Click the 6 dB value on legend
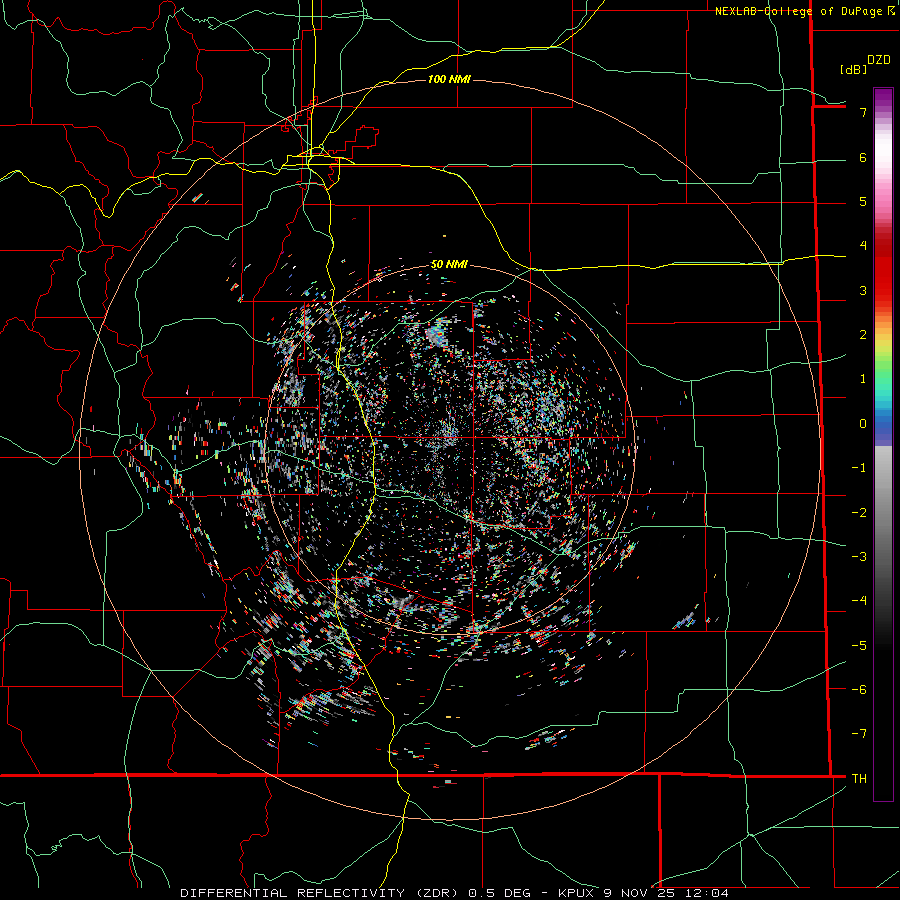Image resolution: width=900 pixels, height=900 pixels. tap(863, 157)
